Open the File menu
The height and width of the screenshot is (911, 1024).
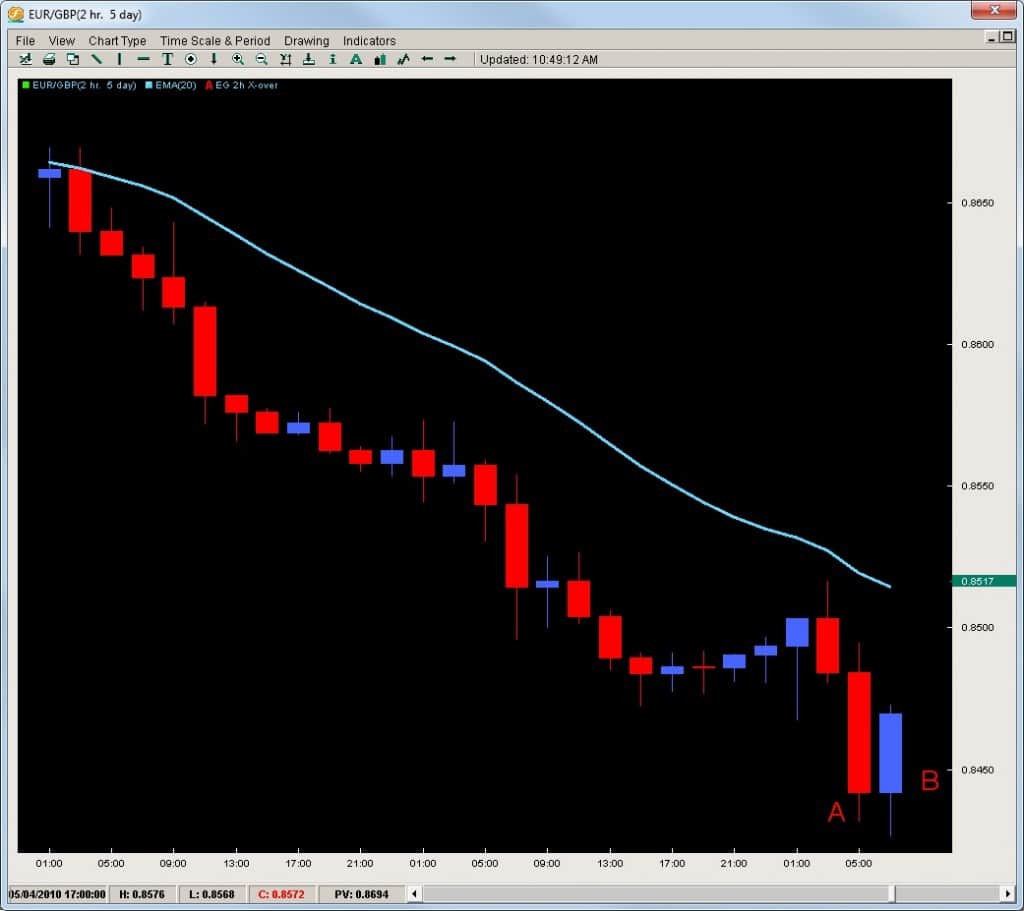point(25,40)
